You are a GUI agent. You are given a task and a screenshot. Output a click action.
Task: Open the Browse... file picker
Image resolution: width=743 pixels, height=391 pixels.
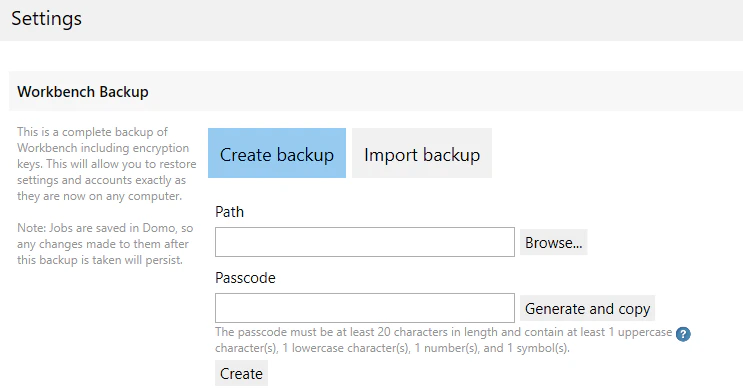point(553,242)
